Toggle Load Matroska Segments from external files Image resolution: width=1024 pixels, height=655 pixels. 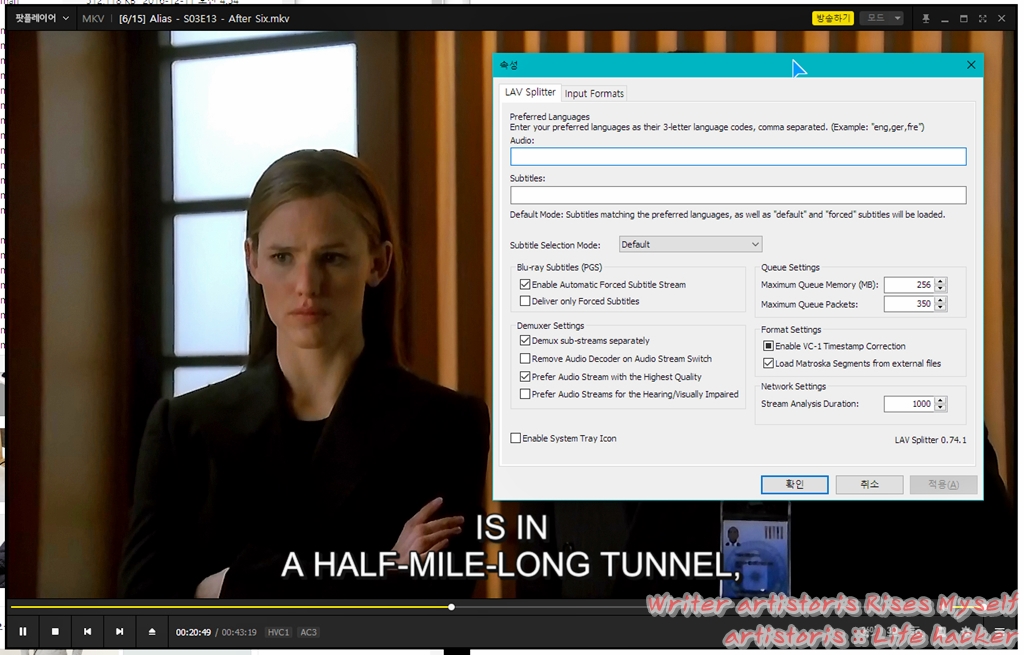769,364
